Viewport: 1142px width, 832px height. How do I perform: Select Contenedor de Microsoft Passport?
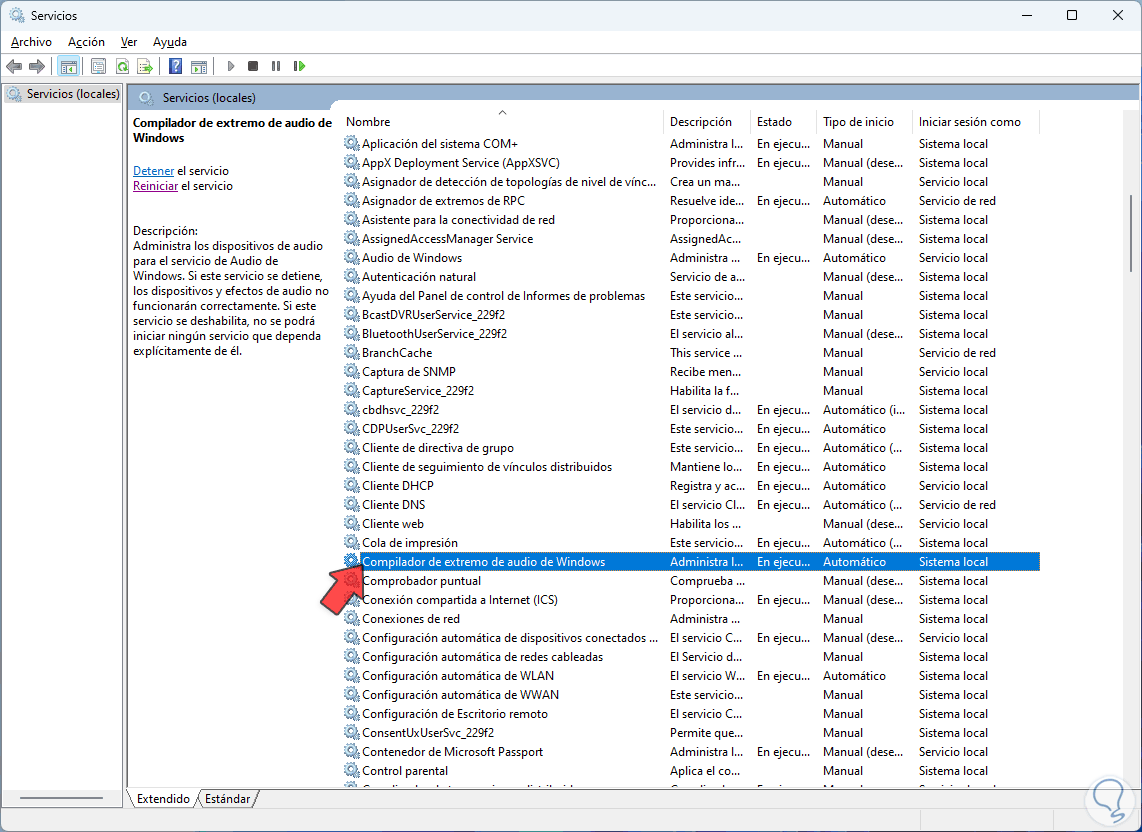(690, 751)
